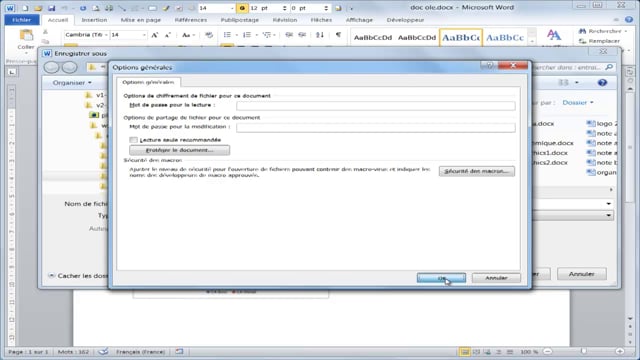Click the zoom out minus button
This screenshot has height=360, width=640.
click(548, 351)
